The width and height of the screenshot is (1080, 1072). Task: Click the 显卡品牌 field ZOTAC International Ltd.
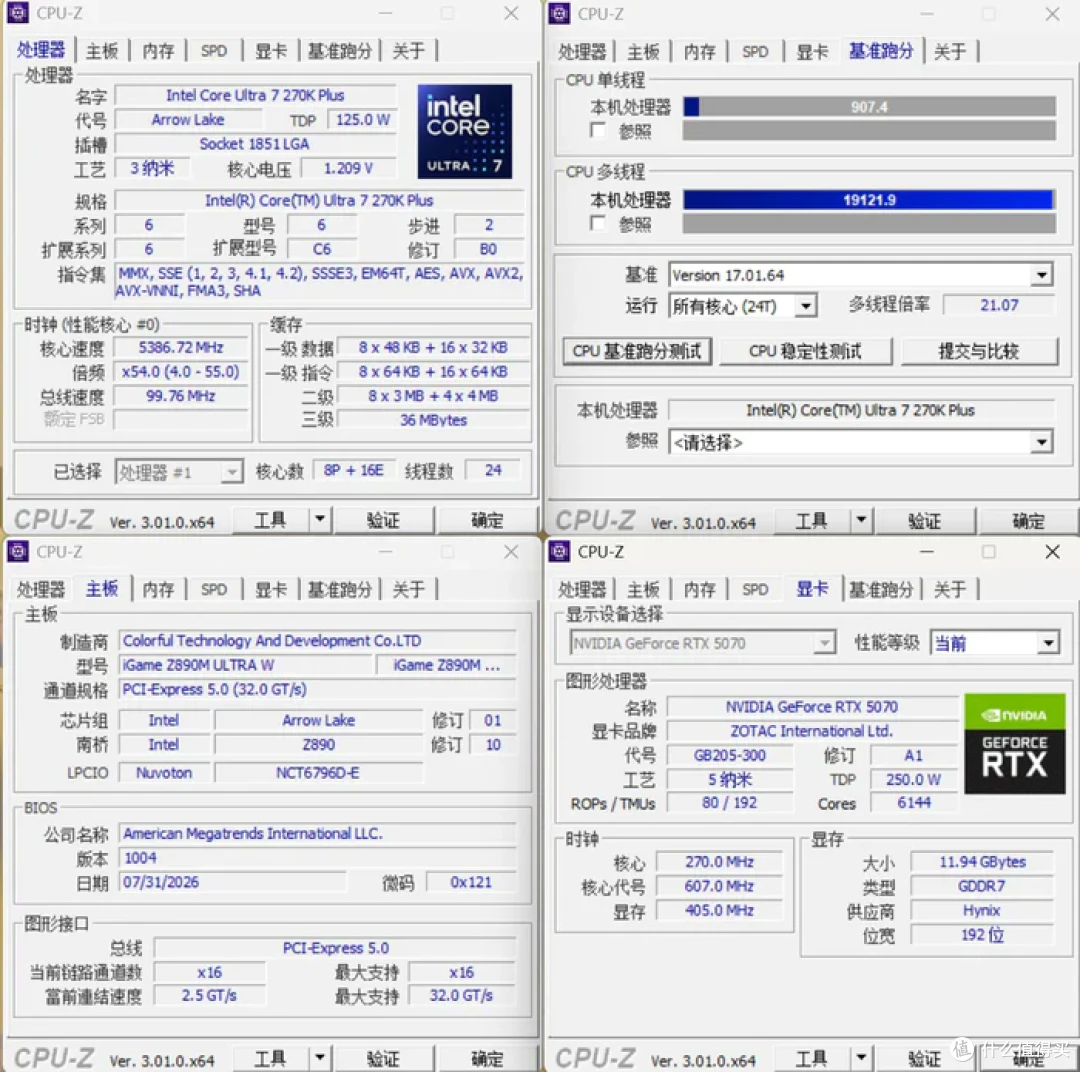pos(811,731)
